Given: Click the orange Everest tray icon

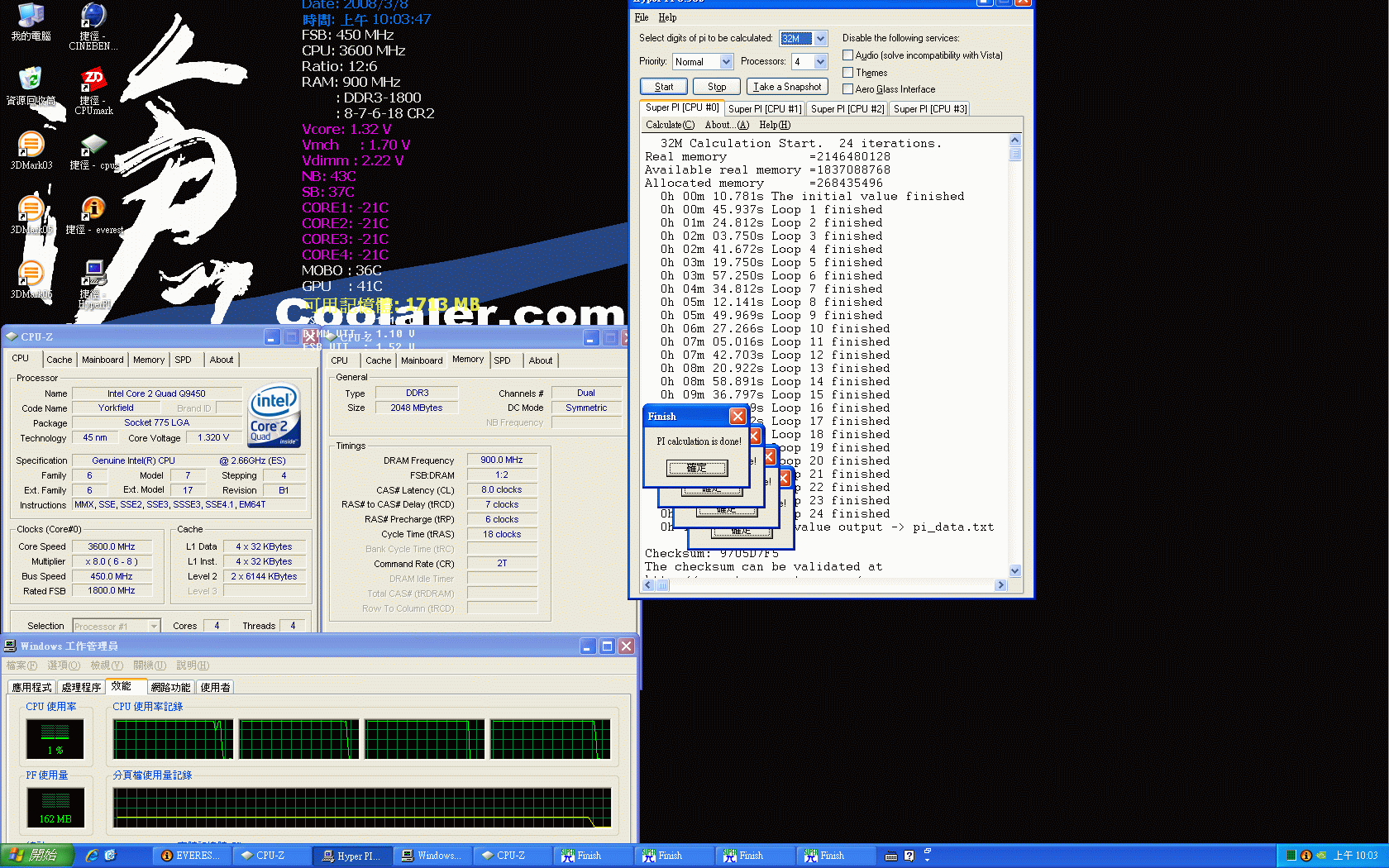Looking at the screenshot, I should pyautogui.click(x=1306, y=856).
